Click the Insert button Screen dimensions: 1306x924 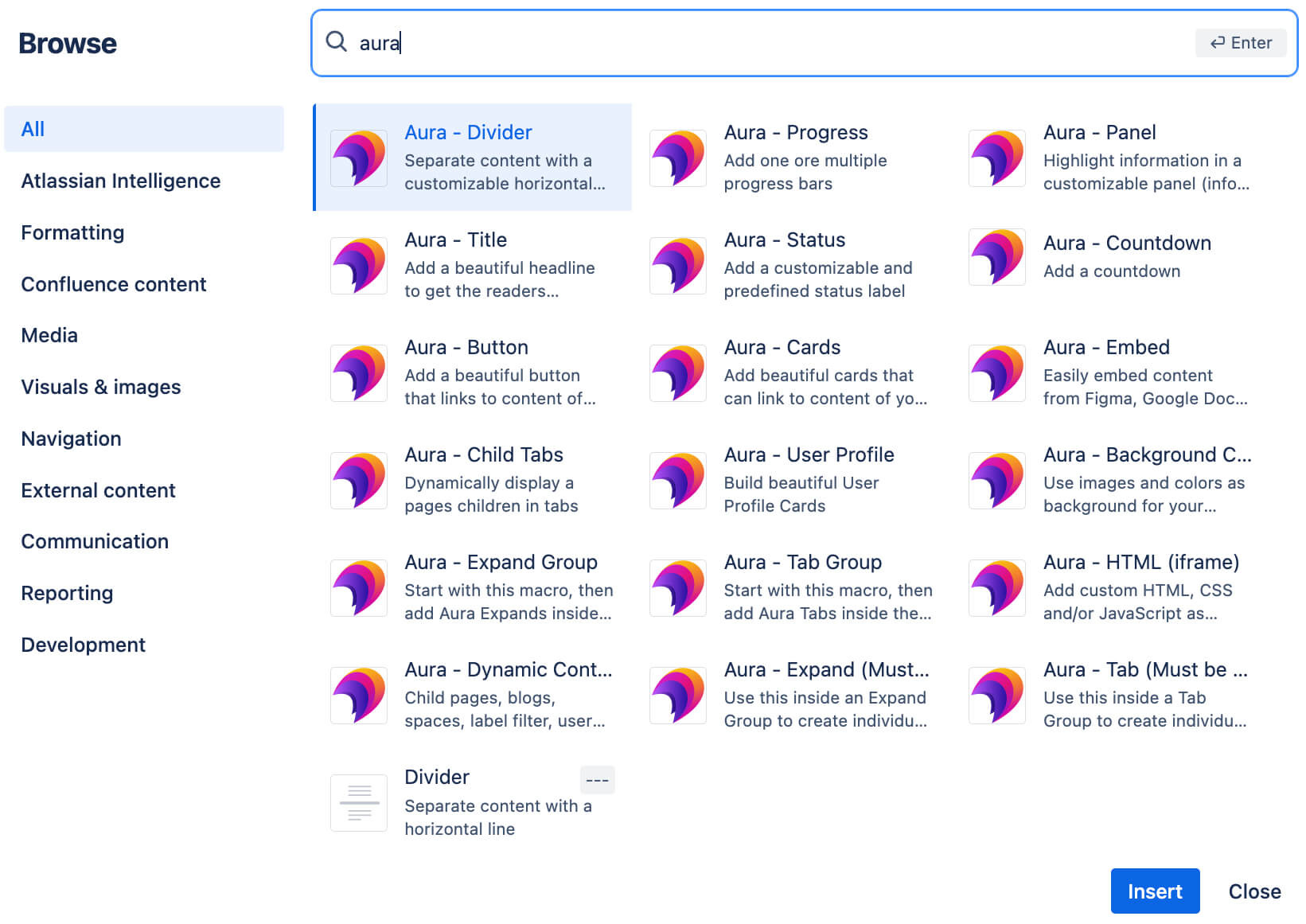pos(1155,891)
